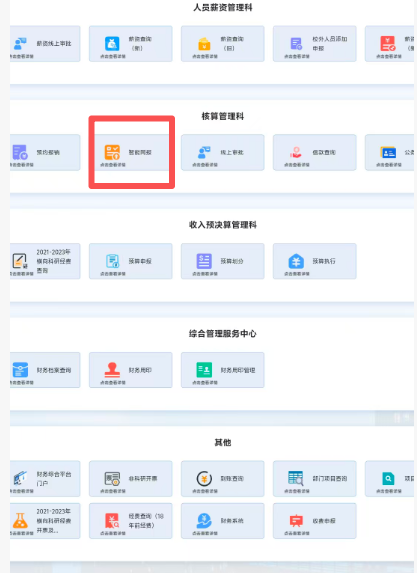
Task: Click the red 借款查询 hand icon
Action: (x=296, y=152)
